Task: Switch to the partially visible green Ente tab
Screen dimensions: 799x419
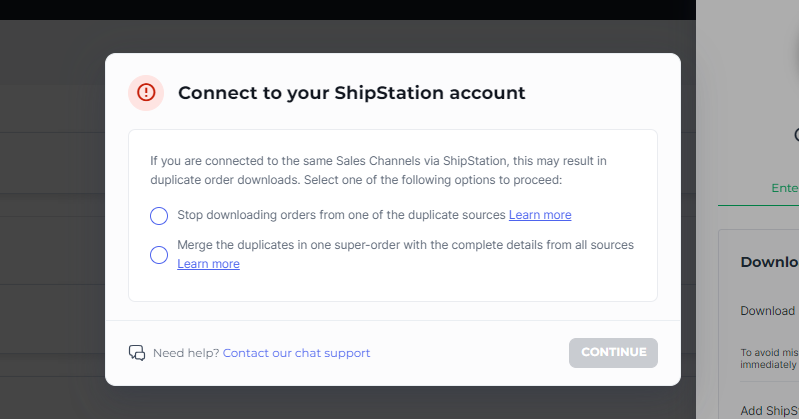Action: tap(785, 188)
